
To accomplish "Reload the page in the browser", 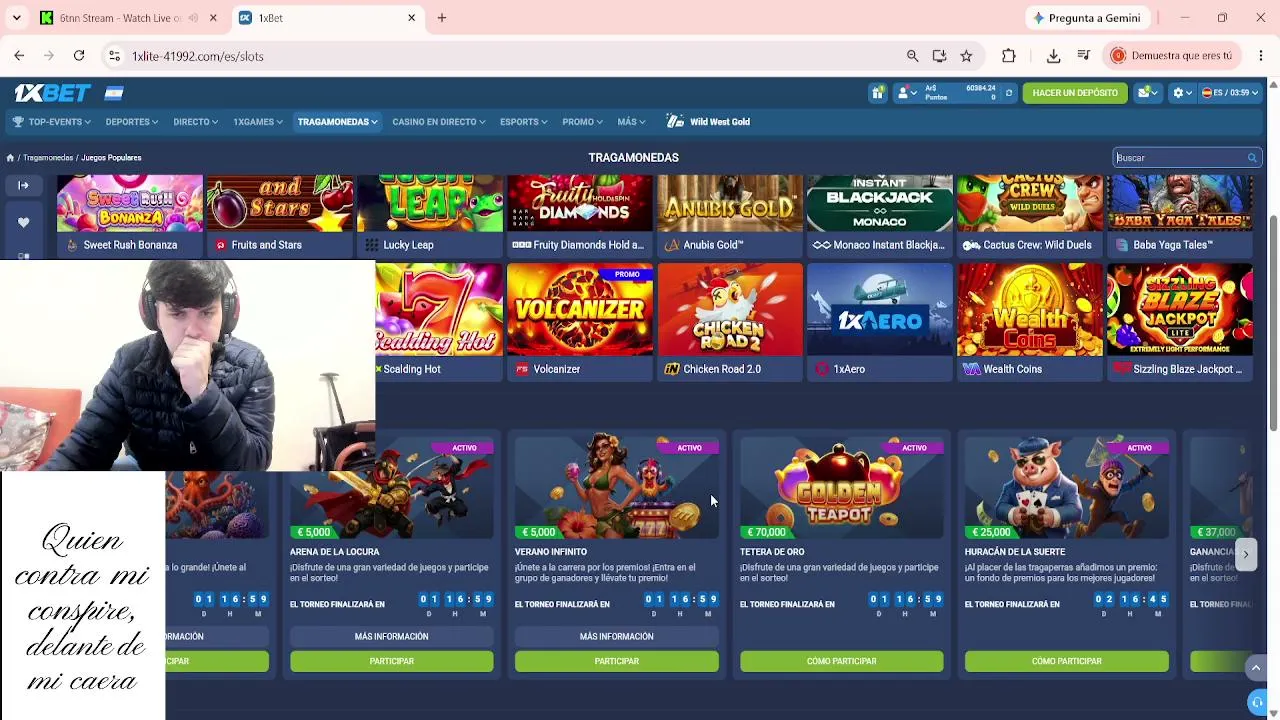I will 79,56.
